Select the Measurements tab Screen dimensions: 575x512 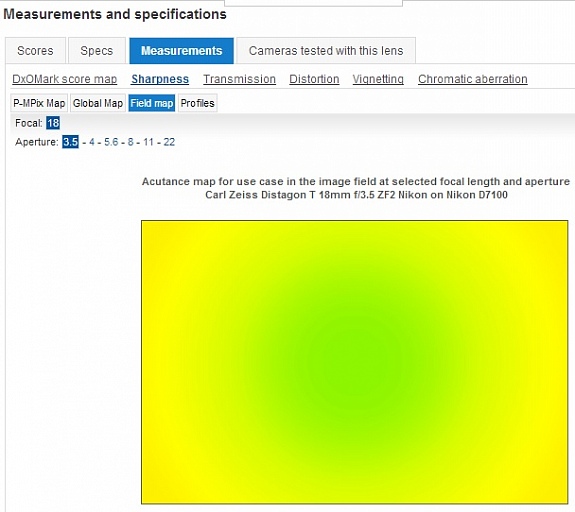tap(182, 51)
